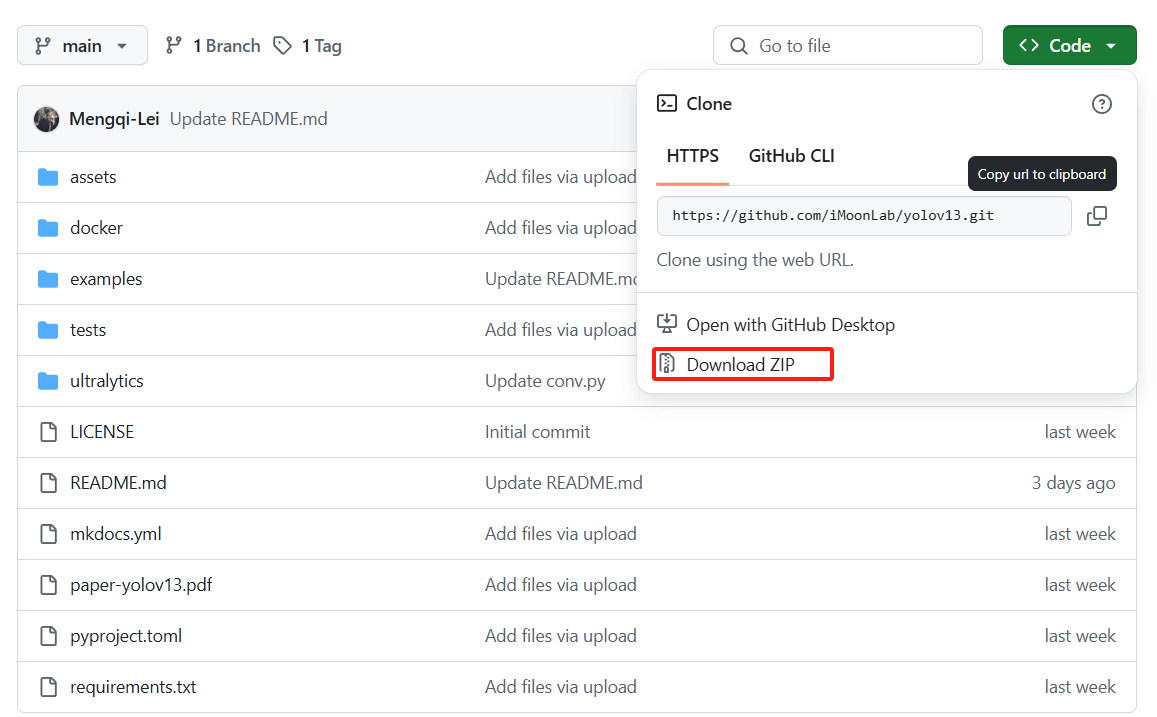This screenshot has width=1157, height=717.
Task: Click the 3 days ago timestamp
Action: tap(1074, 482)
